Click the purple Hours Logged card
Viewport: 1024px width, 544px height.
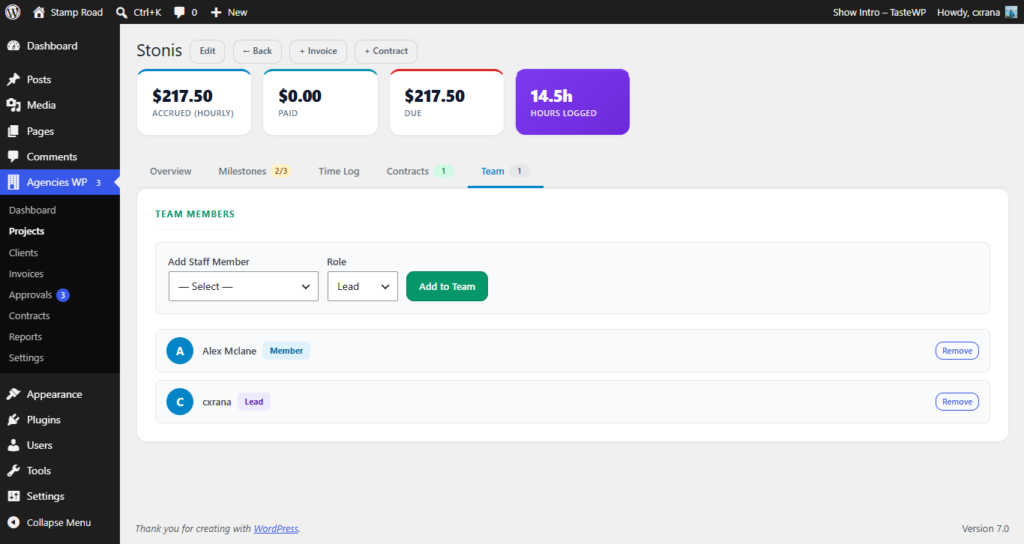(573, 102)
